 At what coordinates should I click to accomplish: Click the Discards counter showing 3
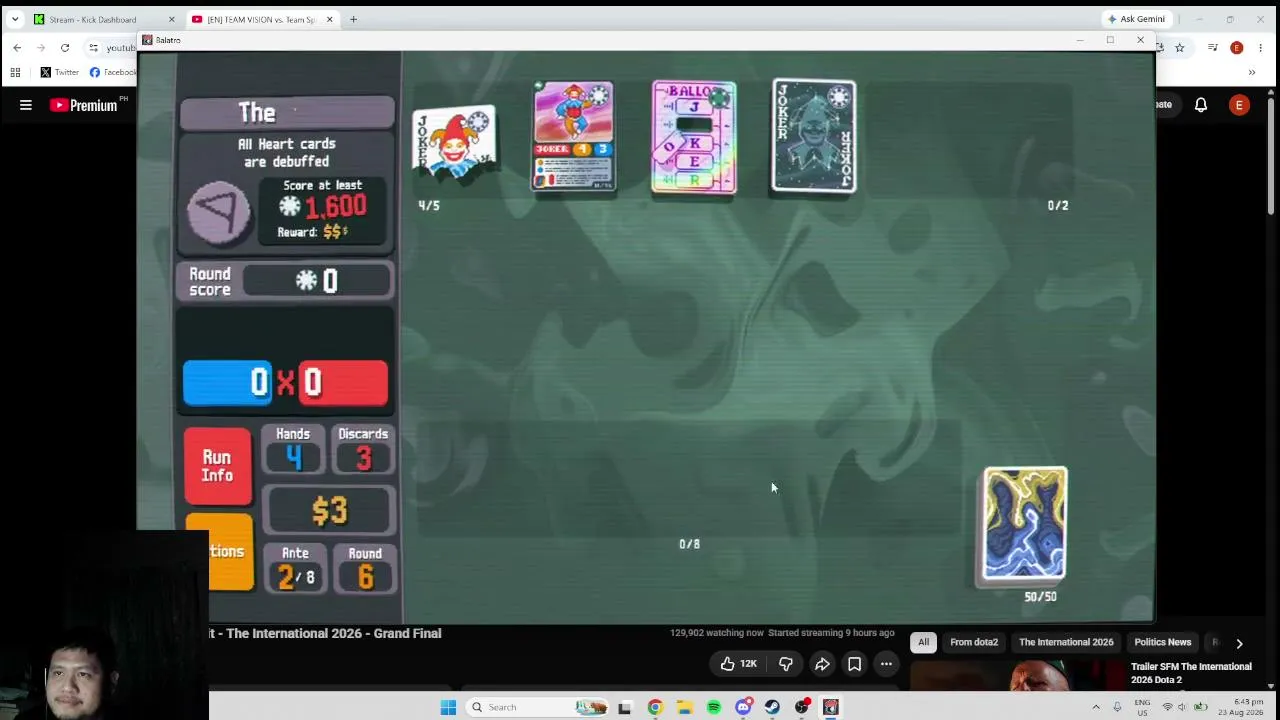click(x=363, y=450)
